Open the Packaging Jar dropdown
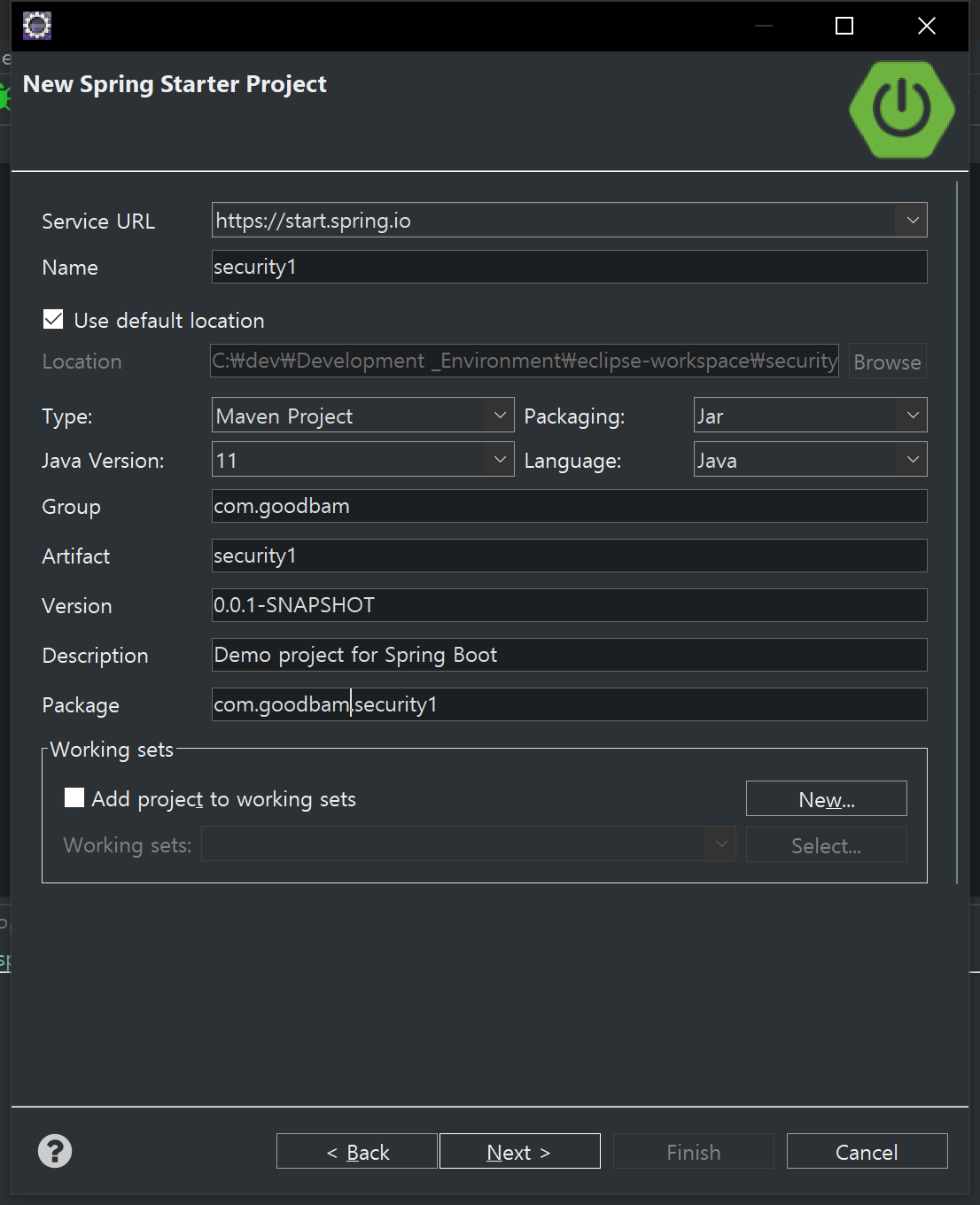This screenshot has width=980, height=1205. coord(913,416)
